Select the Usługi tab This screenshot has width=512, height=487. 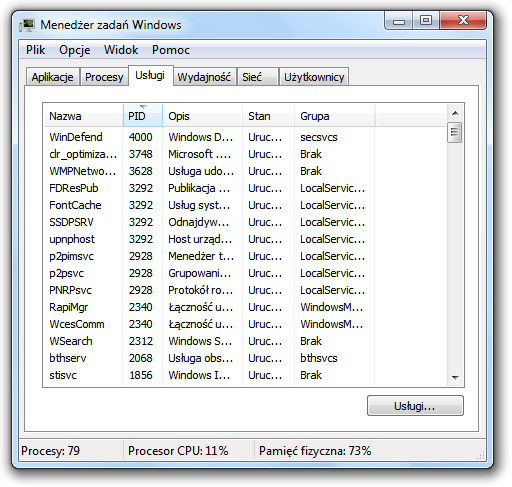pyautogui.click(x=150, y=75)
